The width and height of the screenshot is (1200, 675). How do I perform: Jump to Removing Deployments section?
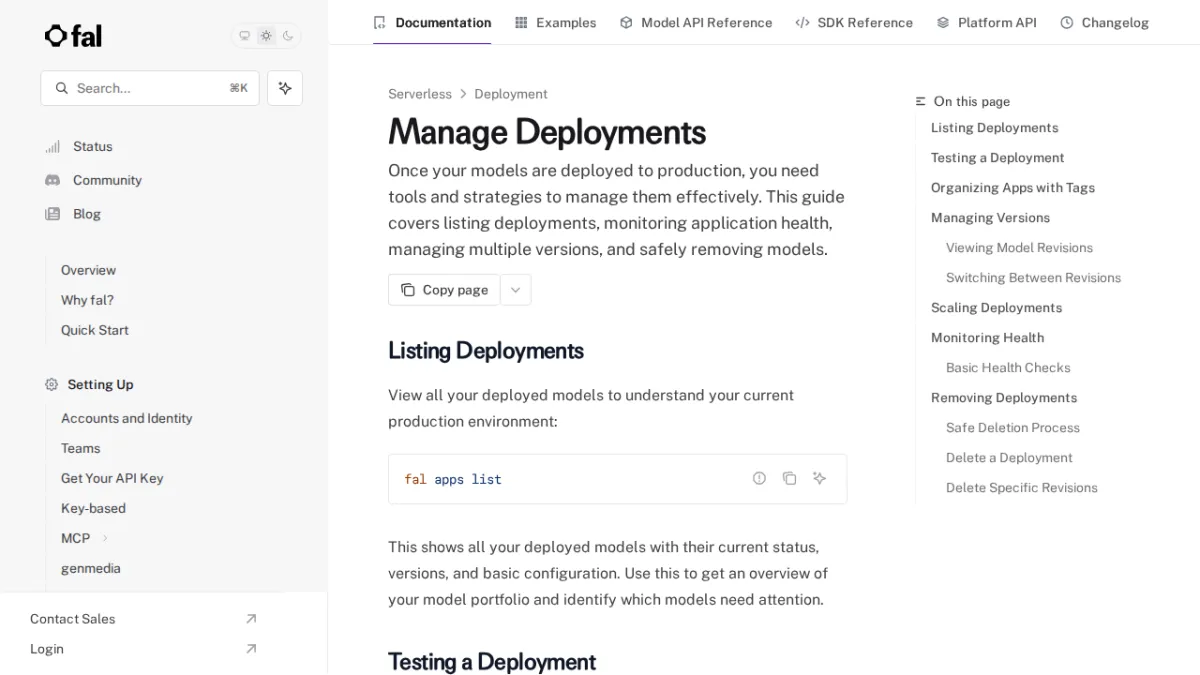coord(1004,398)
